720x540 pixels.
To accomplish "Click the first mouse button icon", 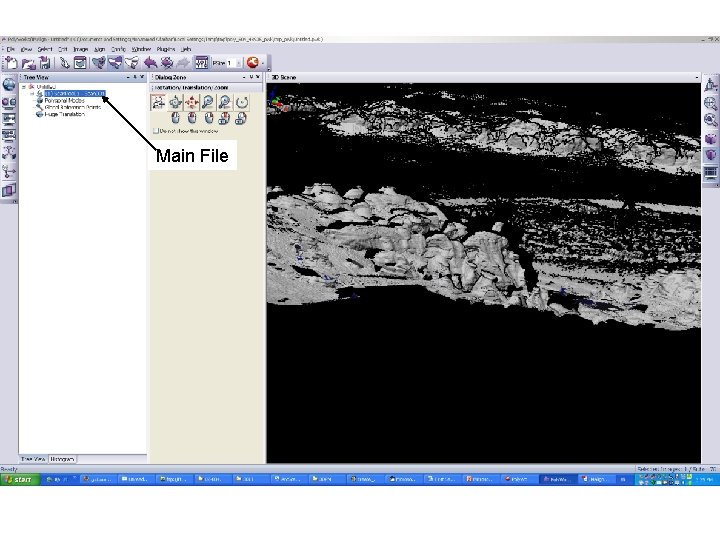I will [175, 118].
